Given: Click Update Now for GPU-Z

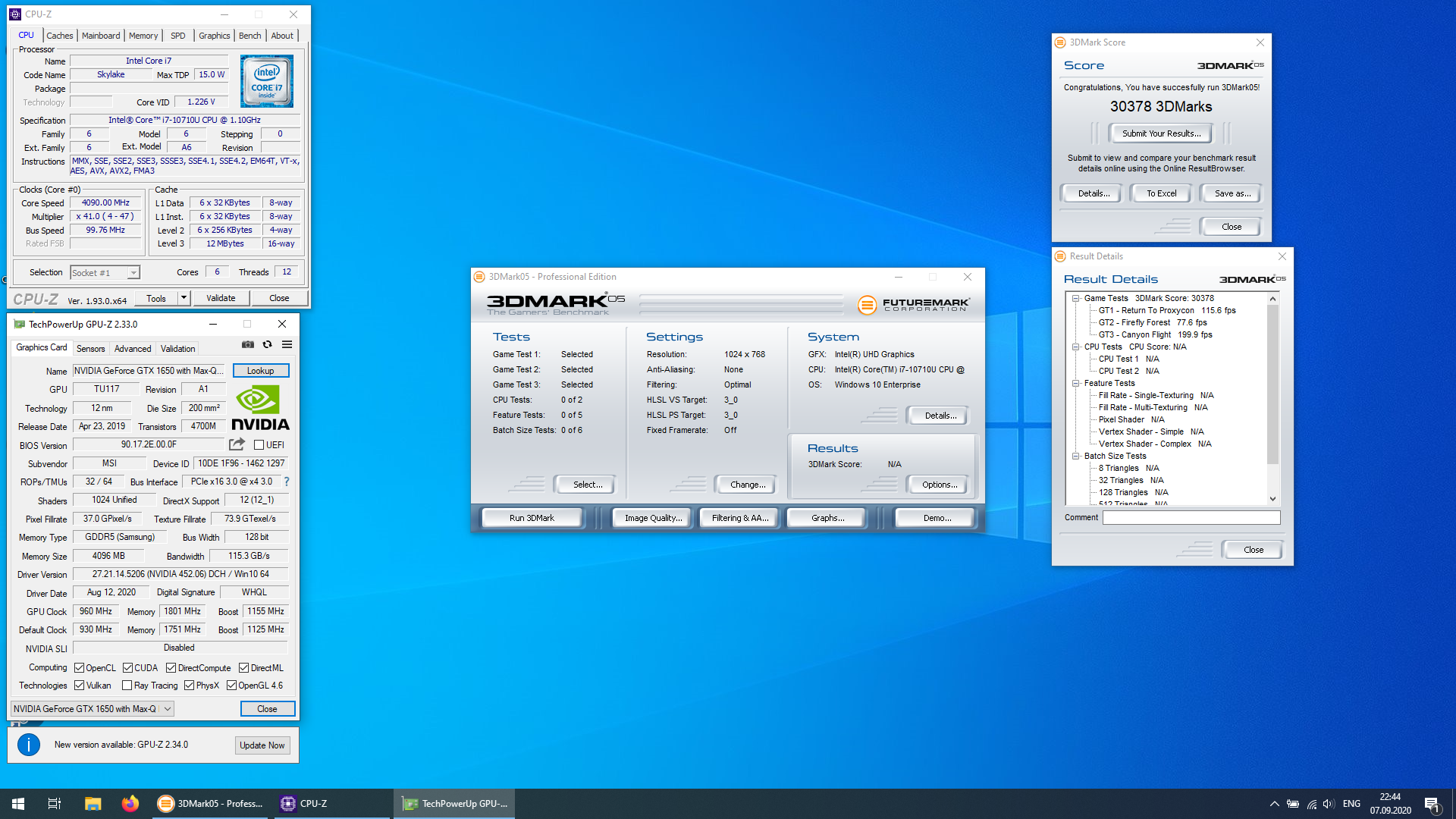Looking at the screenshot, I should (x=262, y=745).
